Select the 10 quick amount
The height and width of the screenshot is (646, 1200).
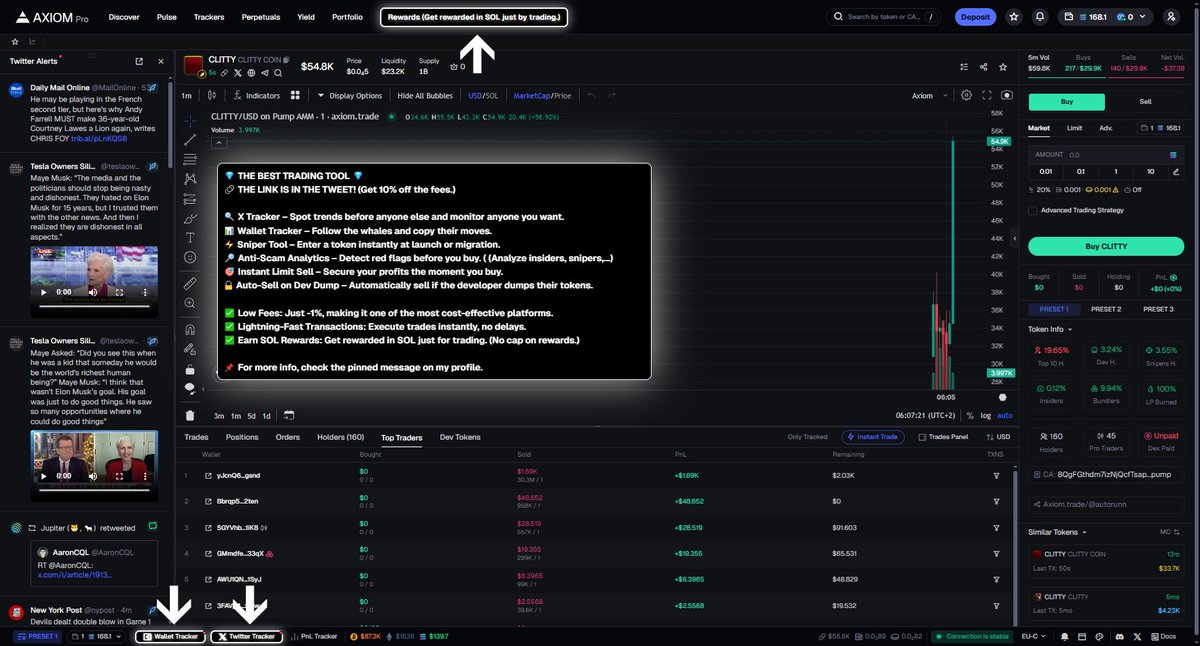pos(1151,172)
